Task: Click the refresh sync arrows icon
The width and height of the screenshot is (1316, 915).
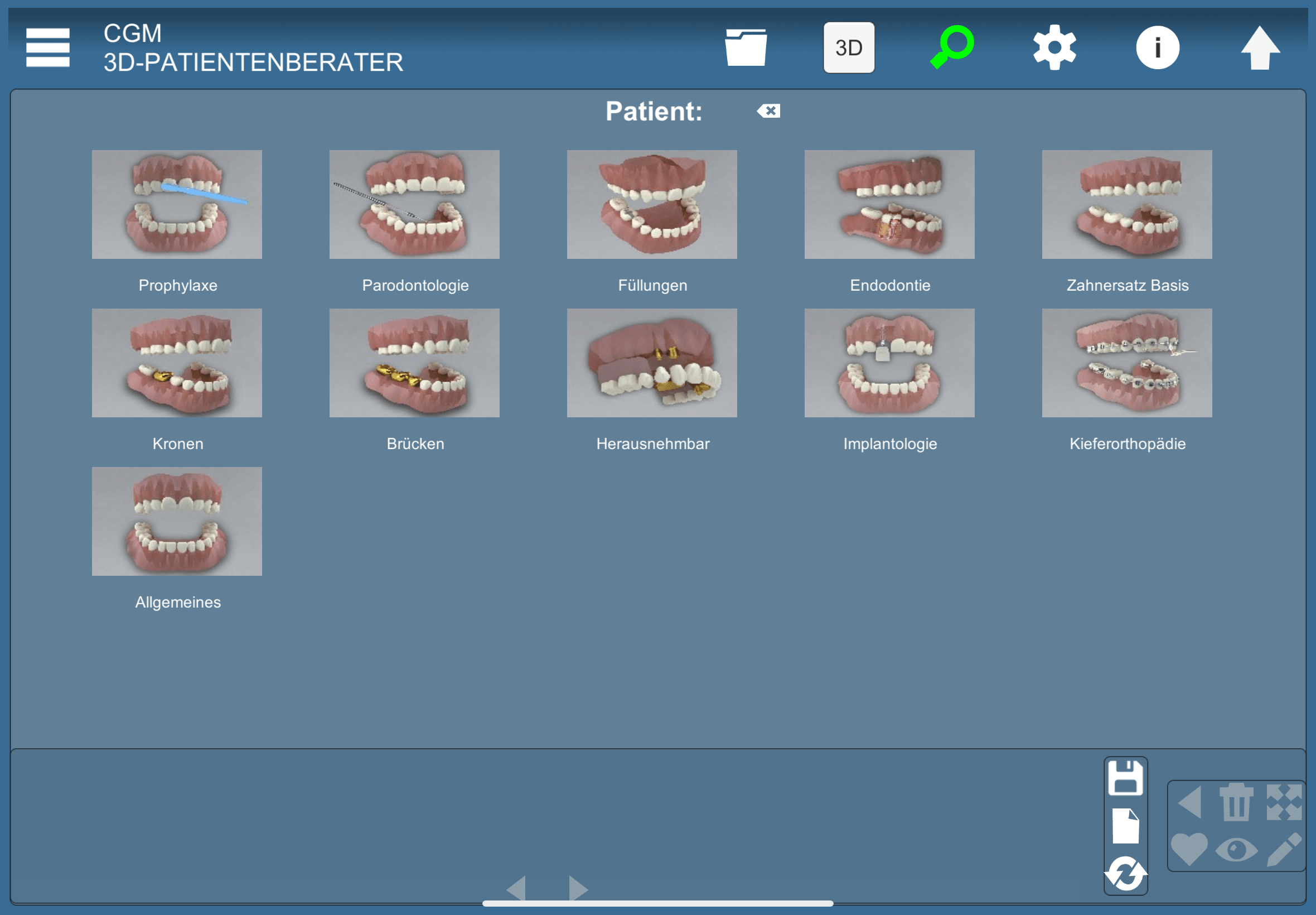Action: [1125, 874]
